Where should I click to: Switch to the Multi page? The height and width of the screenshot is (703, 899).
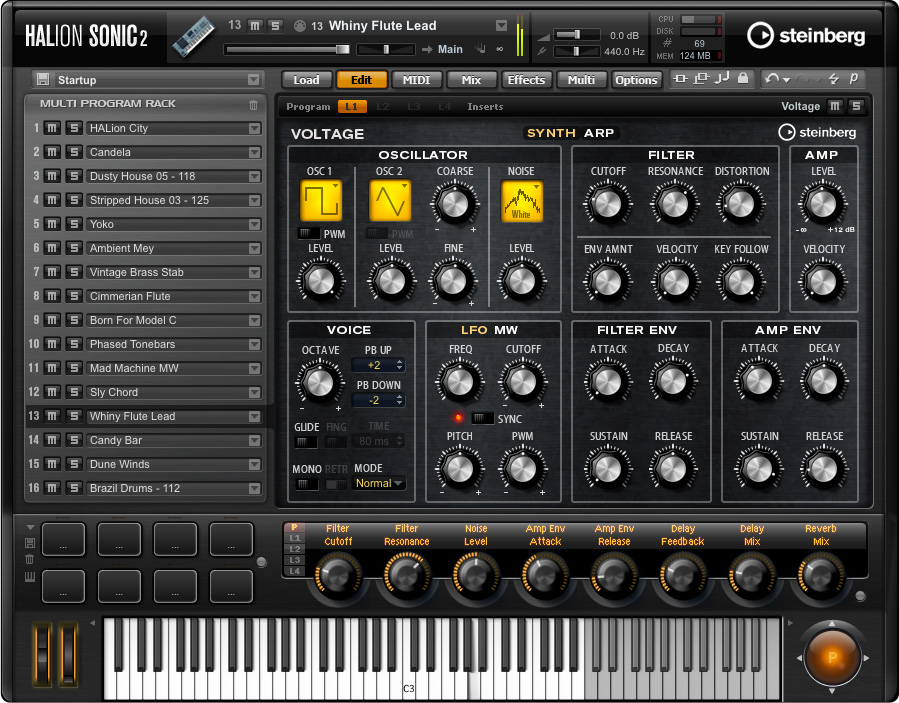pos(581,80)
